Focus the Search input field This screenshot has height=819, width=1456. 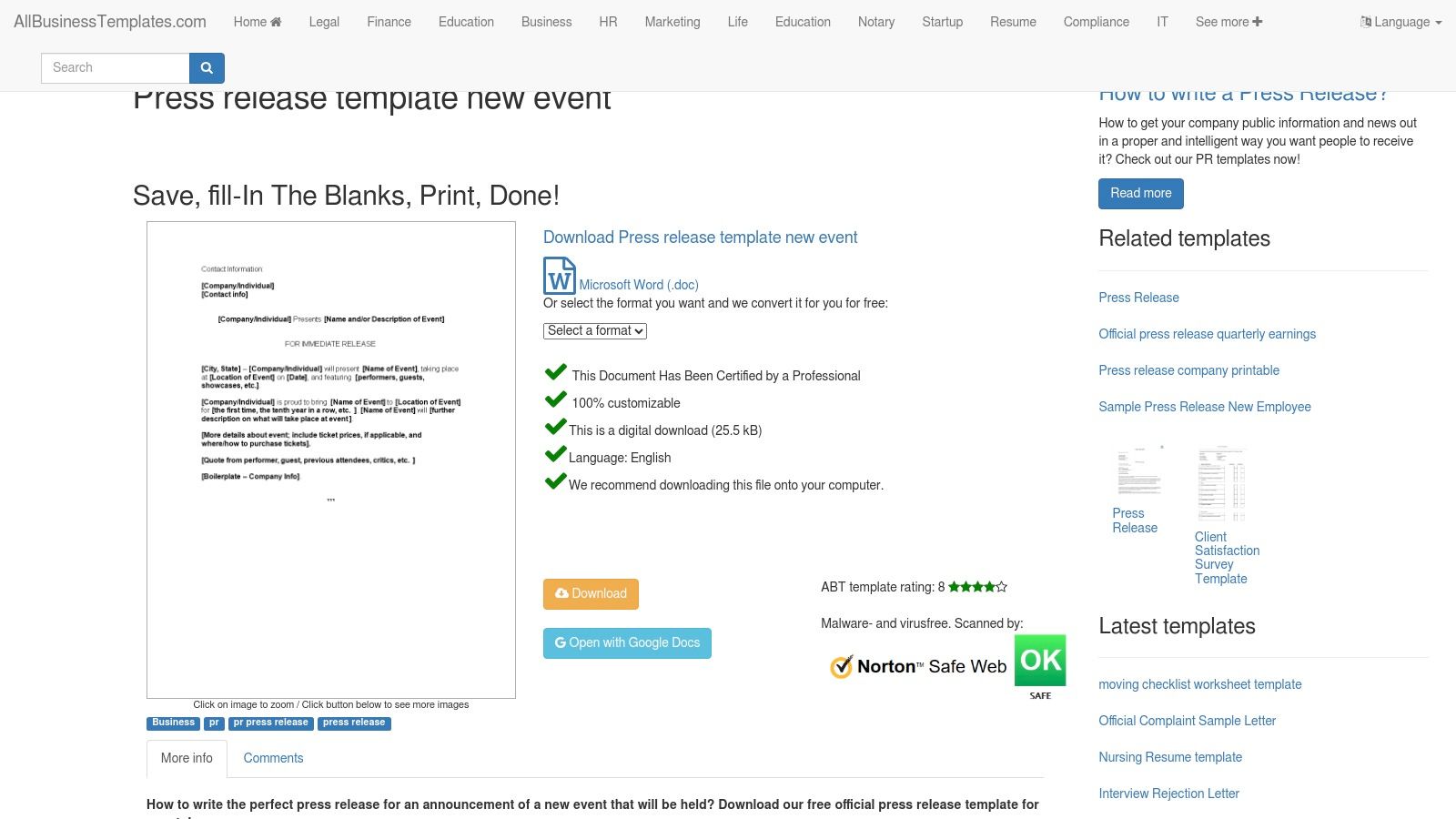116,68
